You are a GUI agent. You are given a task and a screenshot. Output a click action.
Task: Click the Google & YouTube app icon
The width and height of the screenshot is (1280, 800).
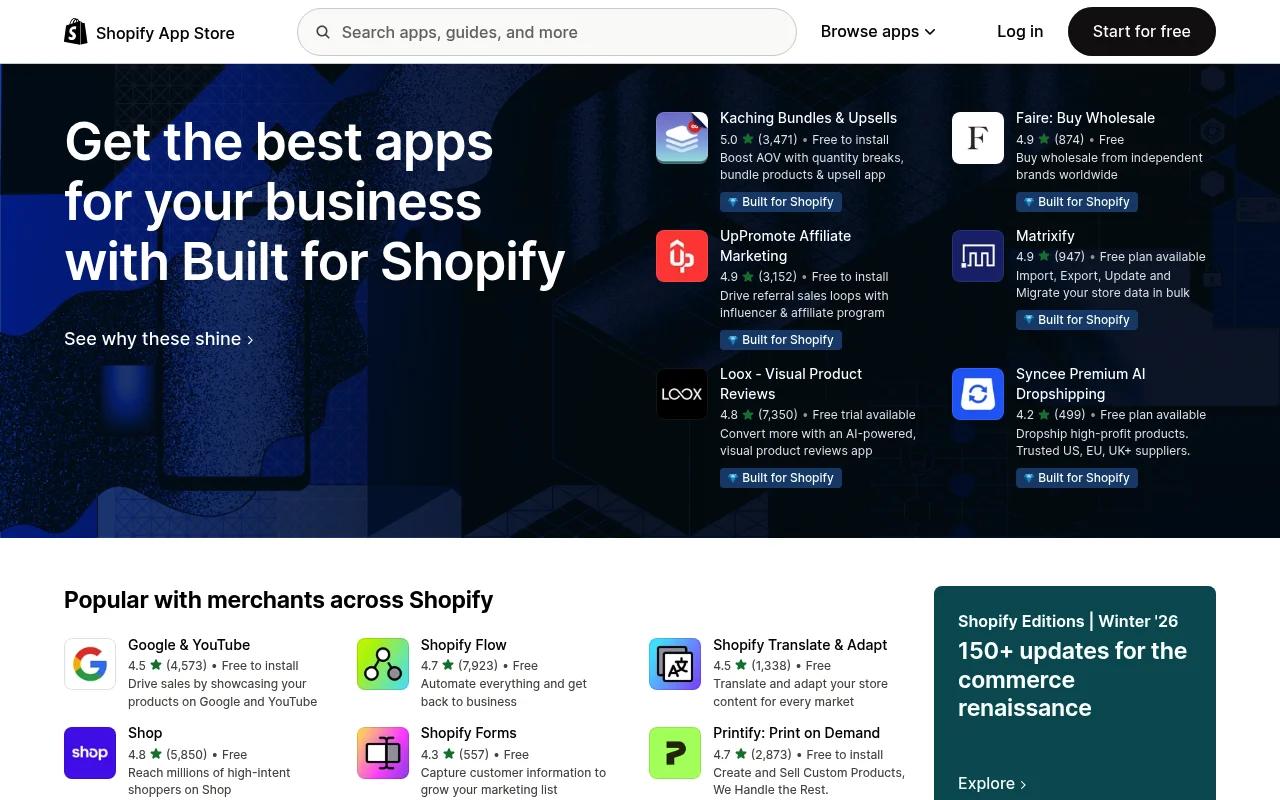coord(90,663)
